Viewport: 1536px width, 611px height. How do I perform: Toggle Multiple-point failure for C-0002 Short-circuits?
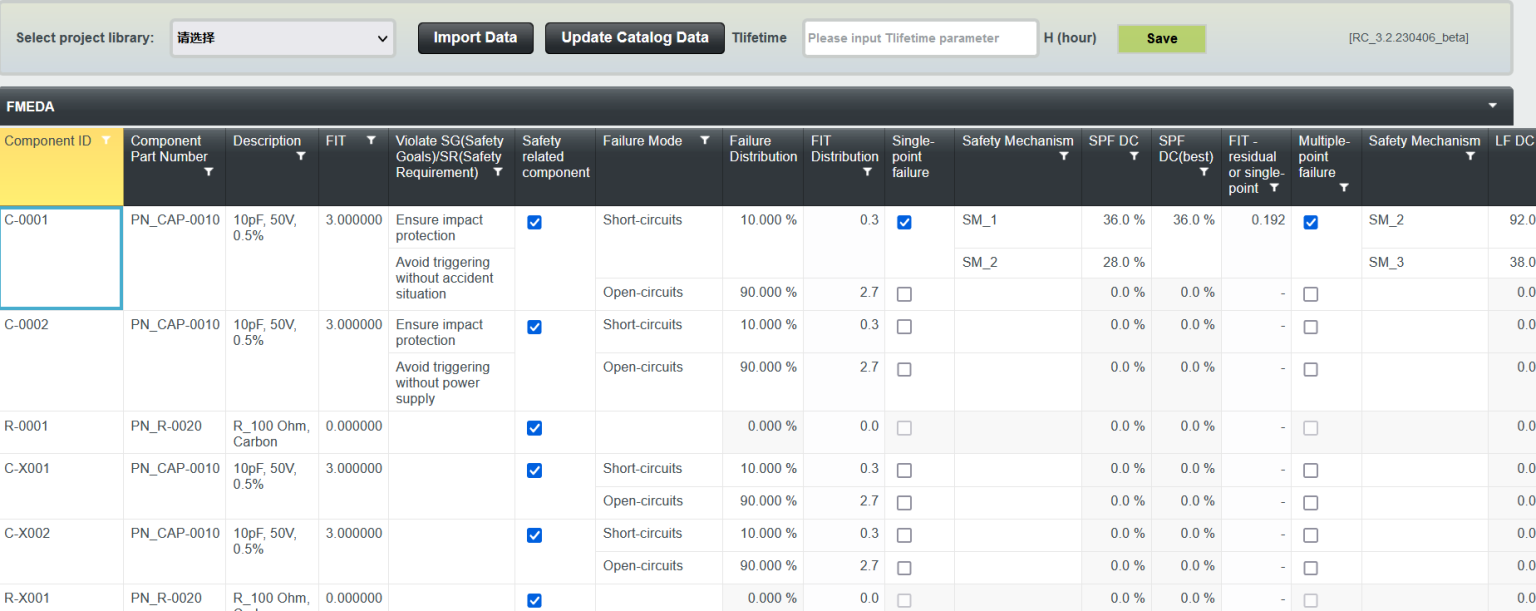click(1310, 327)
